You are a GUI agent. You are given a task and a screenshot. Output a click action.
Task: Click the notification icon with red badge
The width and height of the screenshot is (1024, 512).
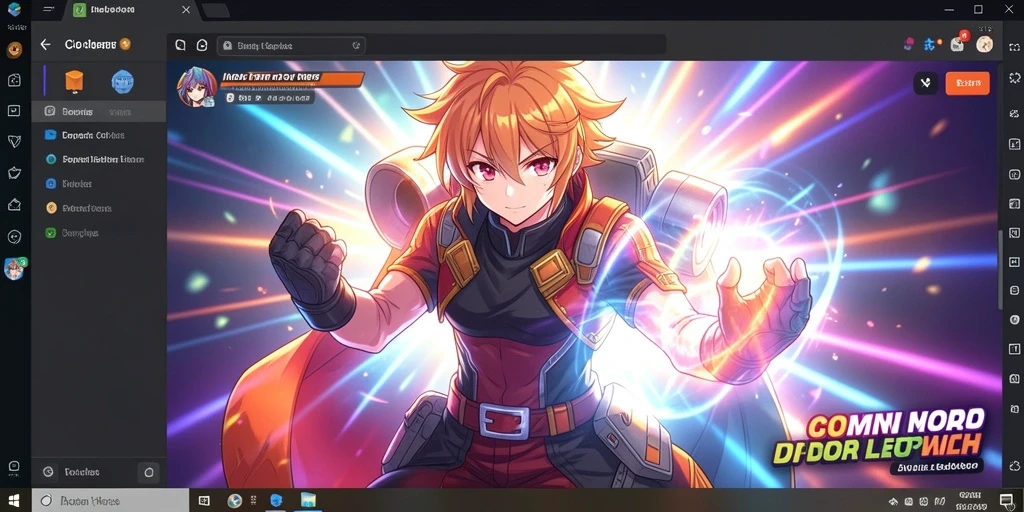[958, 43]
